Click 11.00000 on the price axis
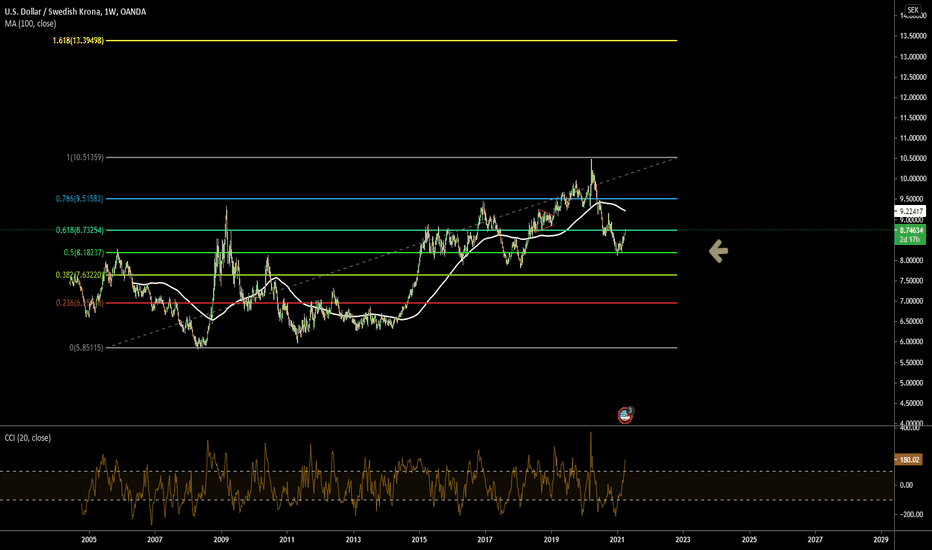 tap(913, 138)
